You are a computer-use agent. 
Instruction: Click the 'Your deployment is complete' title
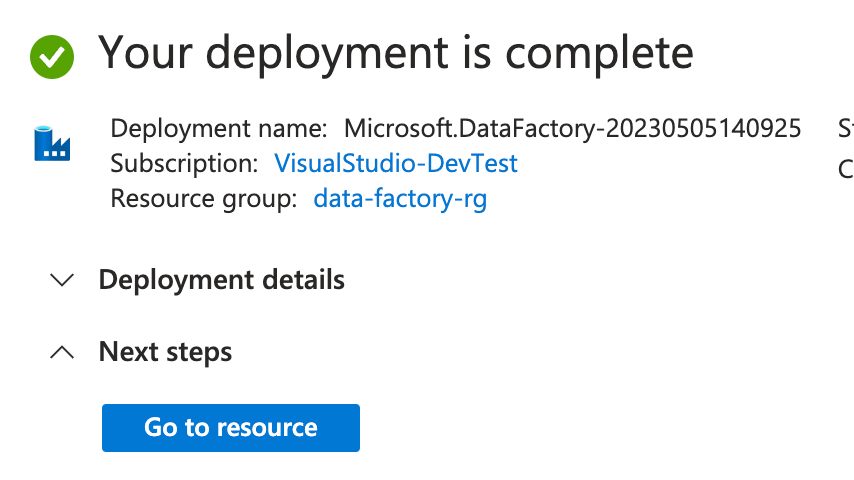tap(395, 53)
